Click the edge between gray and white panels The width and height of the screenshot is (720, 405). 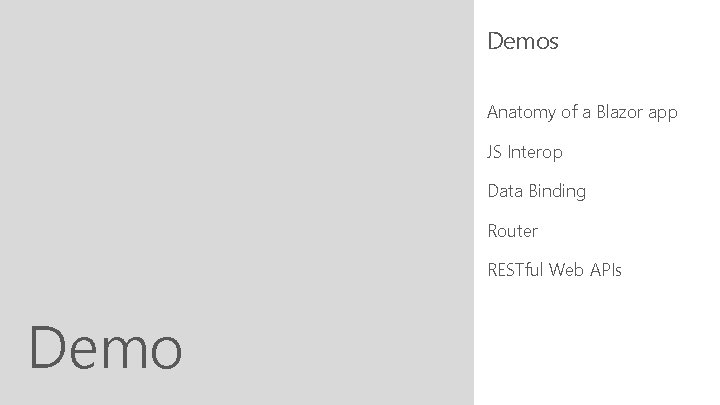(474, 202)
